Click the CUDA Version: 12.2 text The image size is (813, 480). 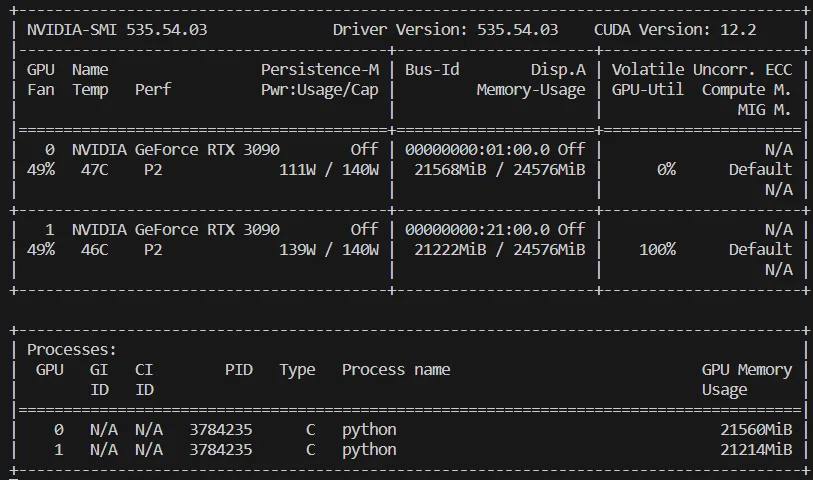[x=675, y=30]
